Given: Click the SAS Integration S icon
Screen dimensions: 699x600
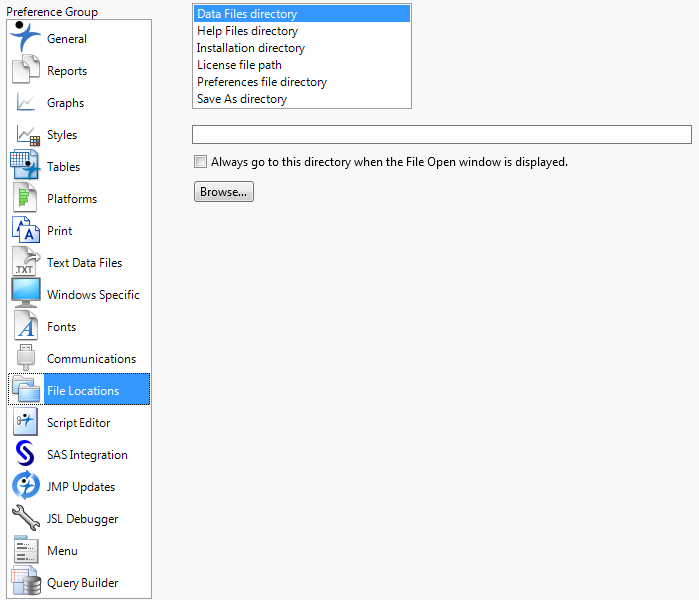Looking at the screenshot, I should coord(25,453).
